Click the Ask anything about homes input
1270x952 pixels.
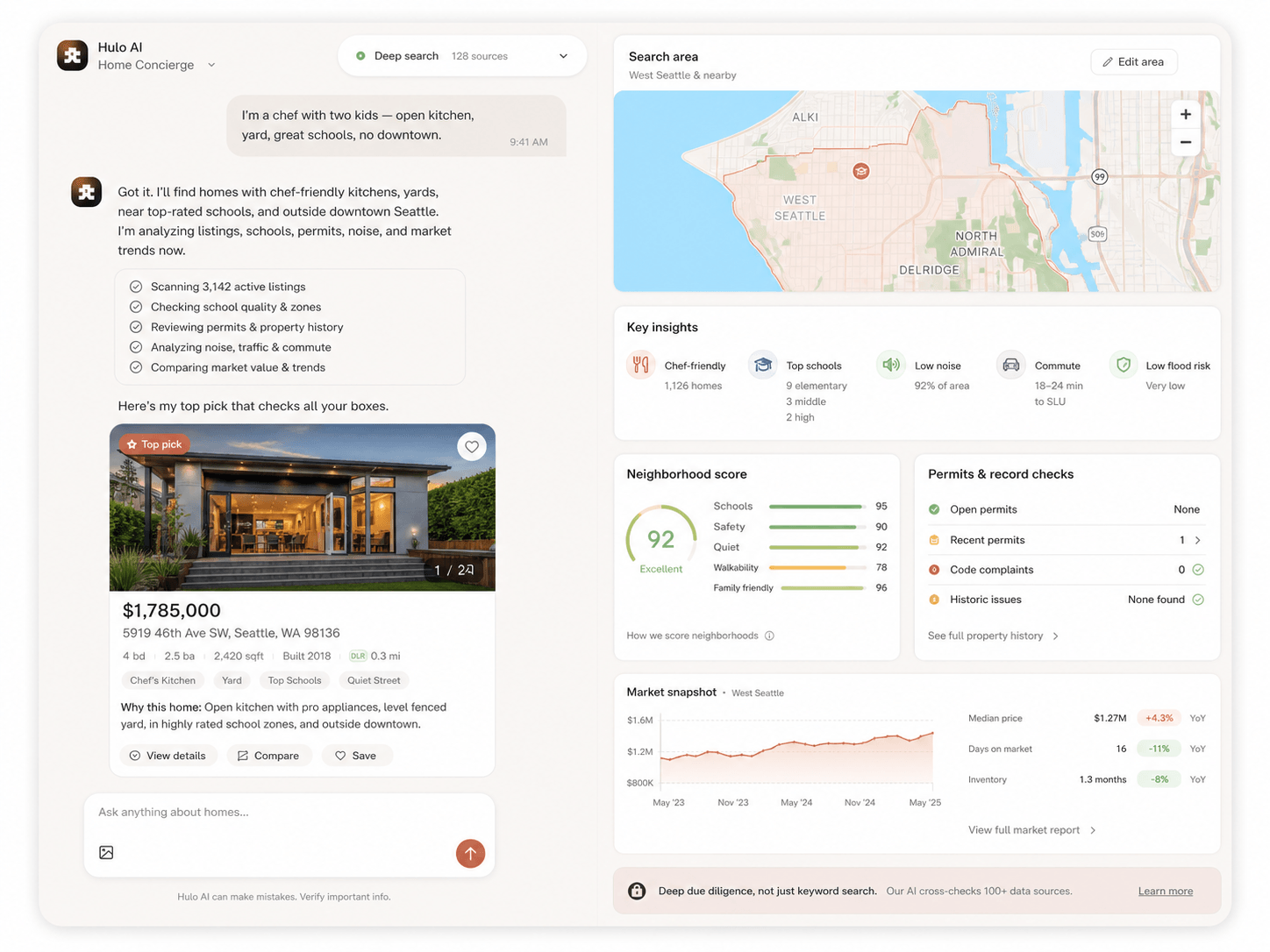[289, 813]
